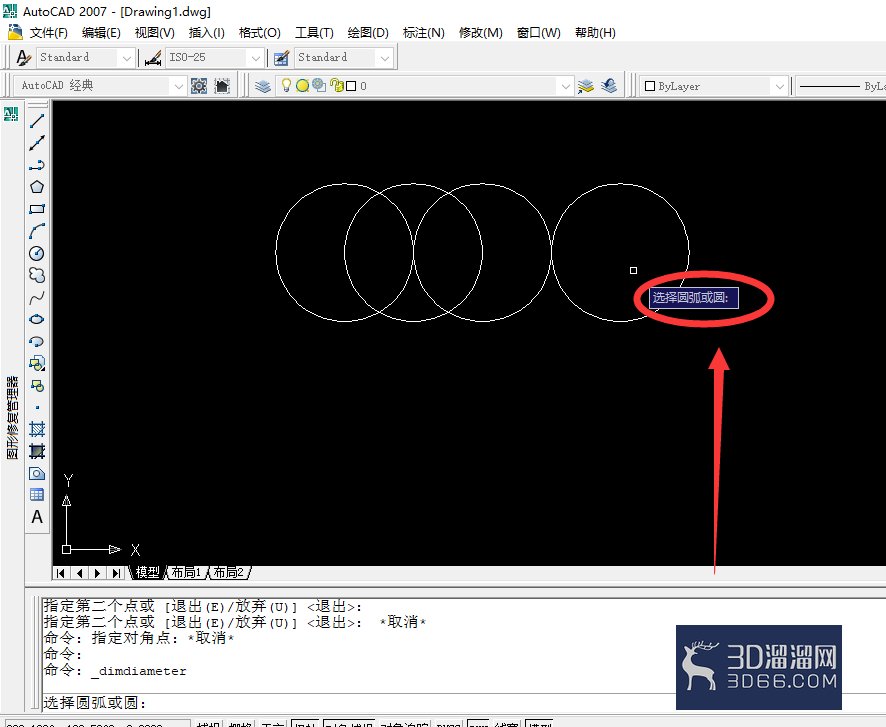This screenshot has width=886, height=727.
Task: Open the Text Style manager icon
Action: (23, 58)
